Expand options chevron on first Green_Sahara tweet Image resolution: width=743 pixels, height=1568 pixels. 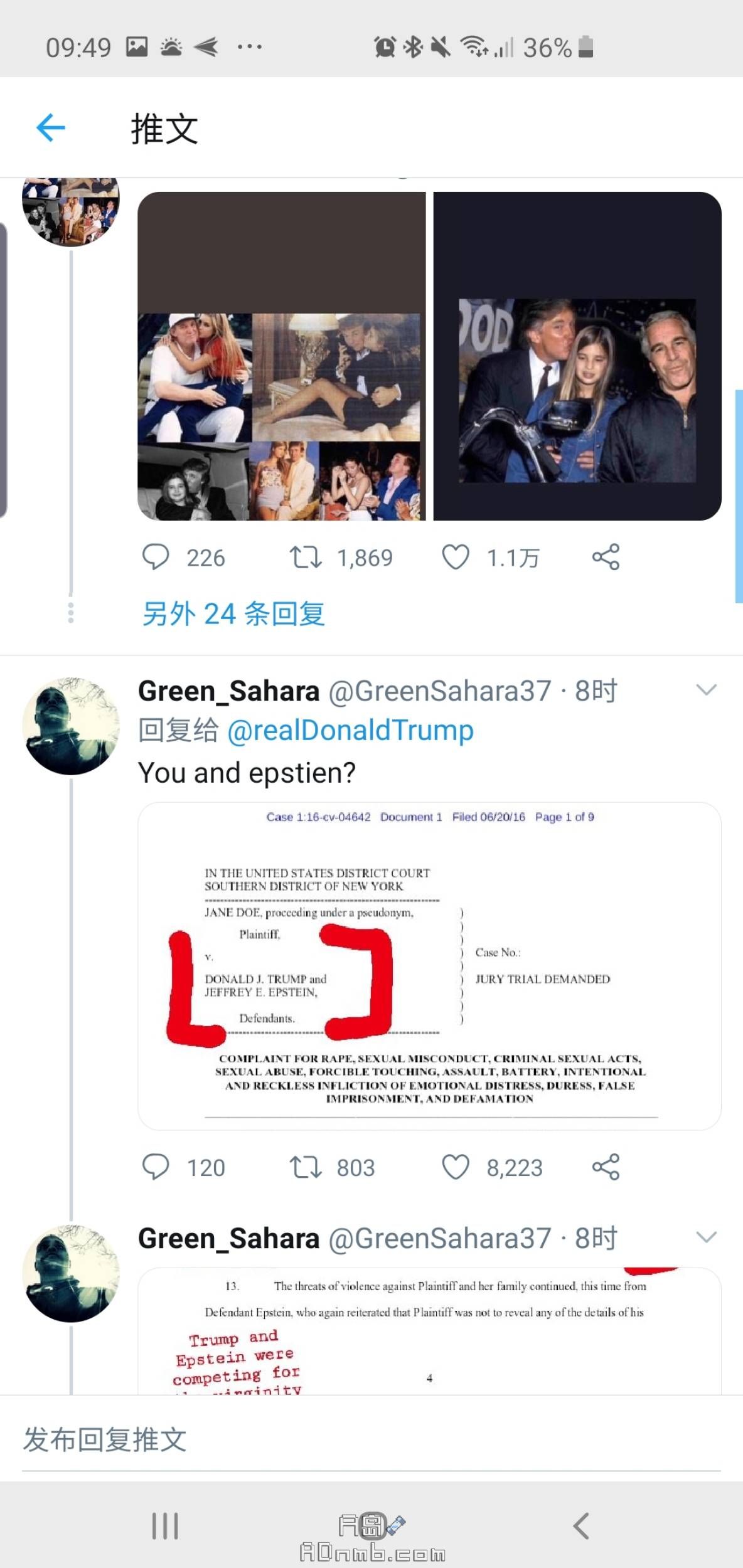(x=707, y=690)
